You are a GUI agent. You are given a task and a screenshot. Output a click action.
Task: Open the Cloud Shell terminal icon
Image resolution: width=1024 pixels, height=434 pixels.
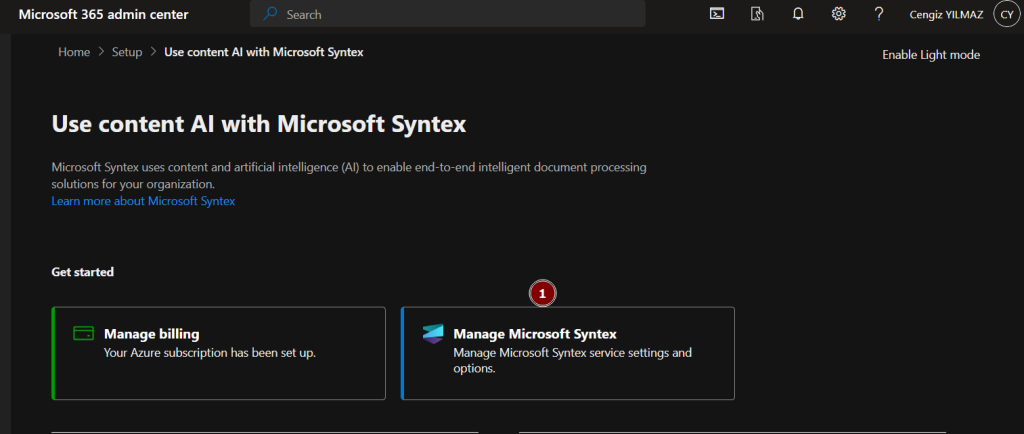[x=717, y=14]
